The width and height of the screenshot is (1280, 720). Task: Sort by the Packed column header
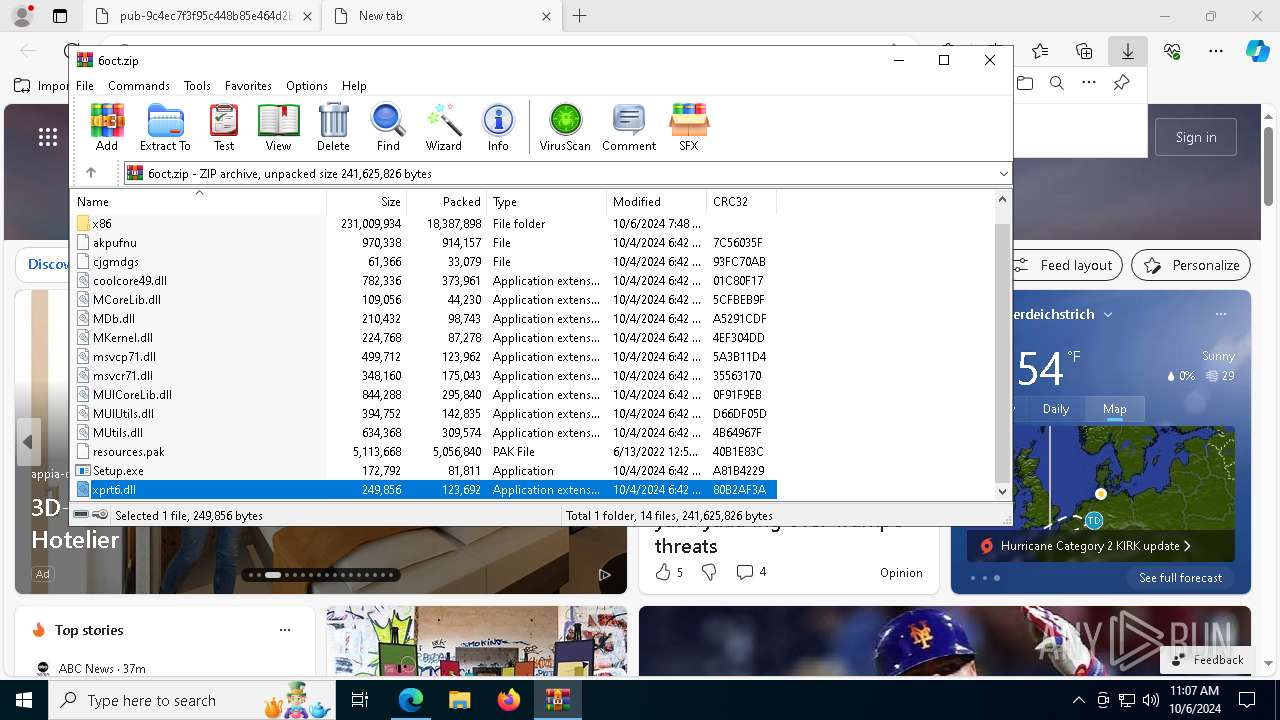(x=446, y=202)
